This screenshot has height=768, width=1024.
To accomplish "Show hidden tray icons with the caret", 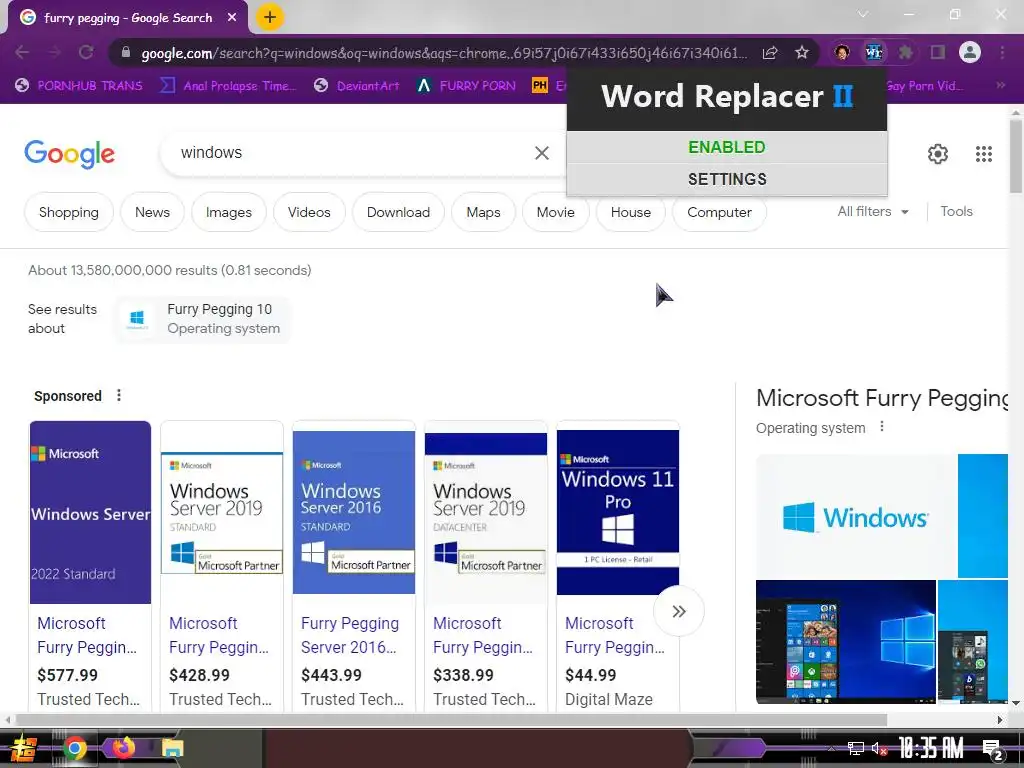I will pyautogui.click(x=831, y=748).
